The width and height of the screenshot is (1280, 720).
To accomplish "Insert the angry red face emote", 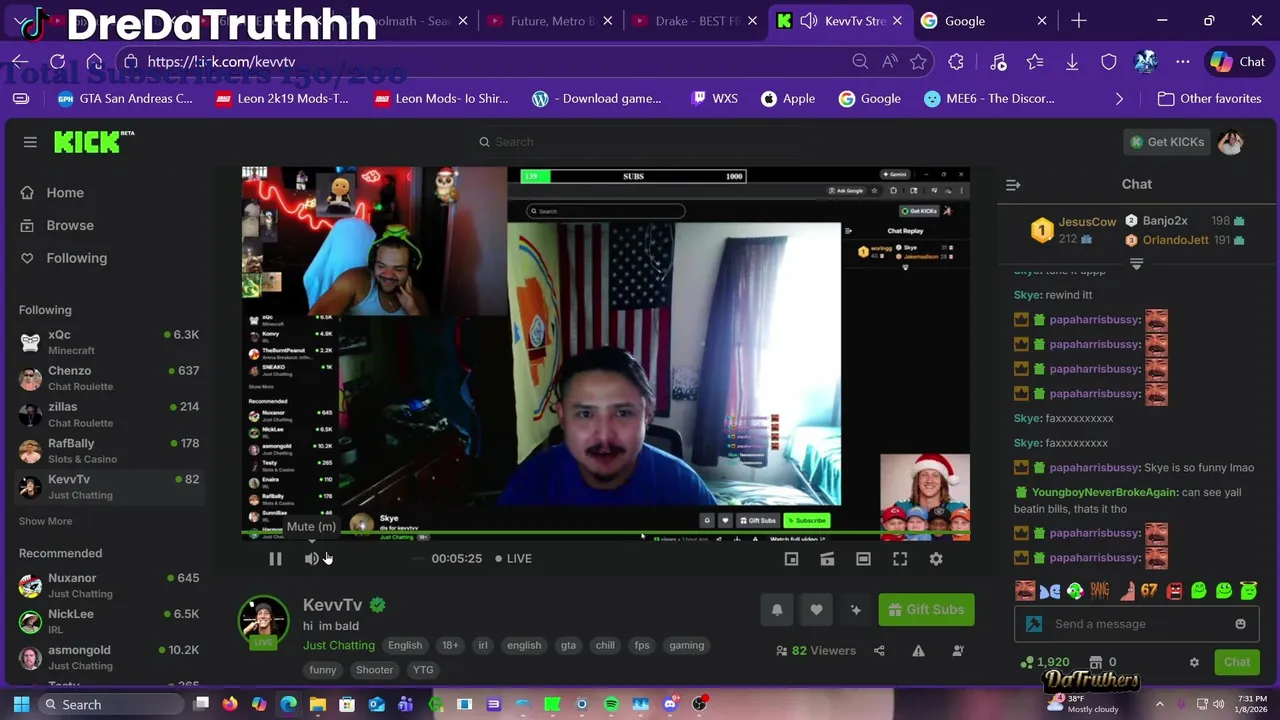I will point(1174,591).
